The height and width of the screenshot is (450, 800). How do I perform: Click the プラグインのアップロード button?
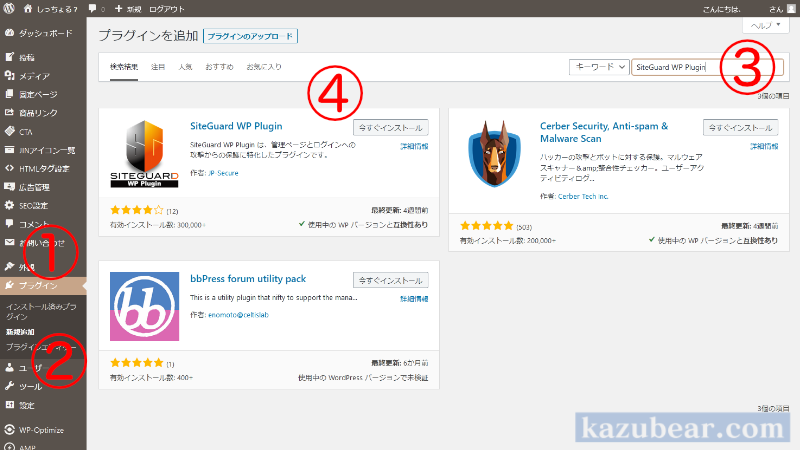pos(250,36)
